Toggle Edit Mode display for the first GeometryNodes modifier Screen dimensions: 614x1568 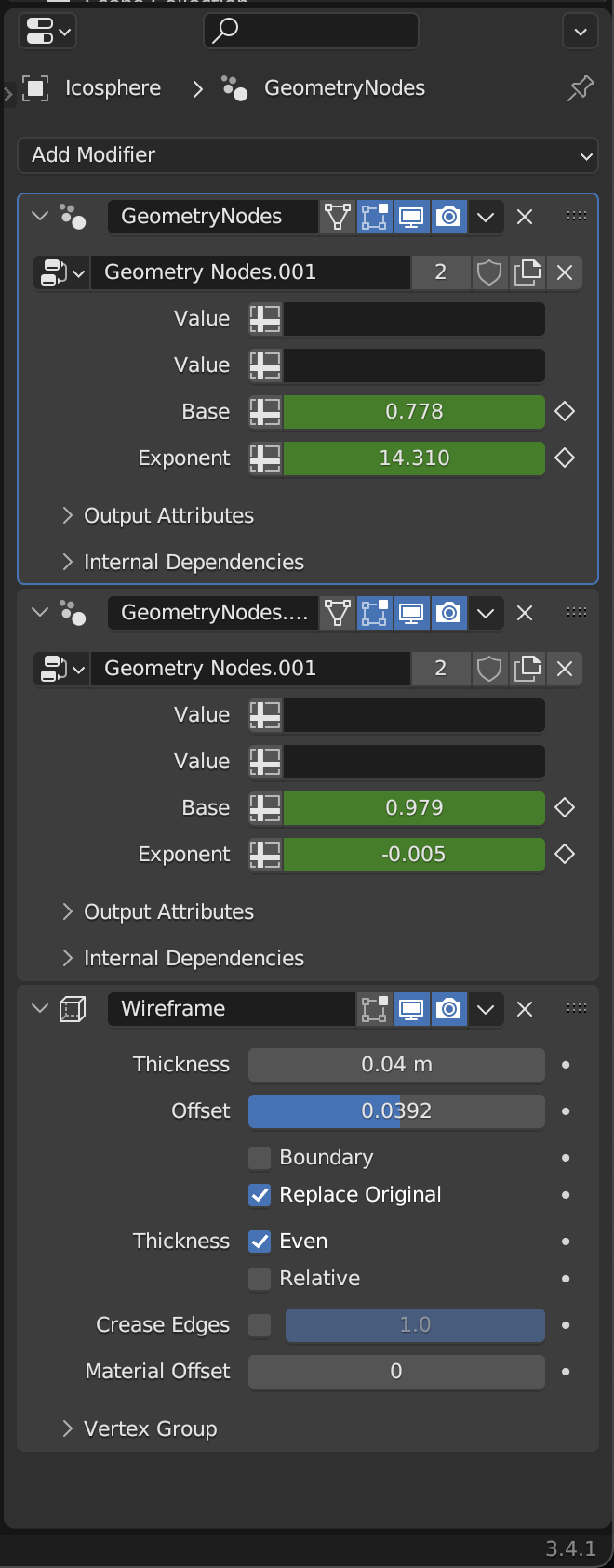tap(375, 217)
